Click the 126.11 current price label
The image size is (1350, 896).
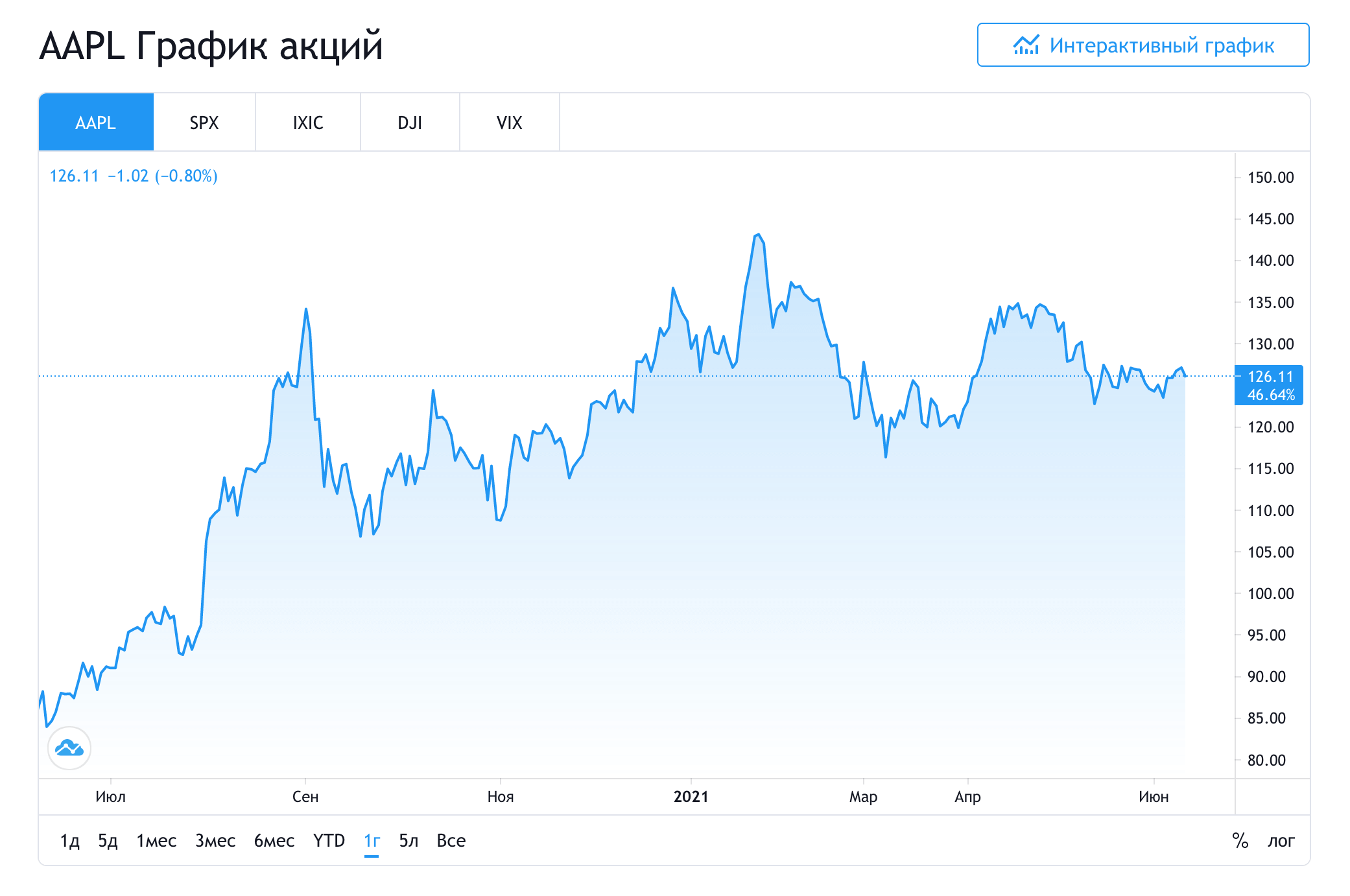(1269, 377)
